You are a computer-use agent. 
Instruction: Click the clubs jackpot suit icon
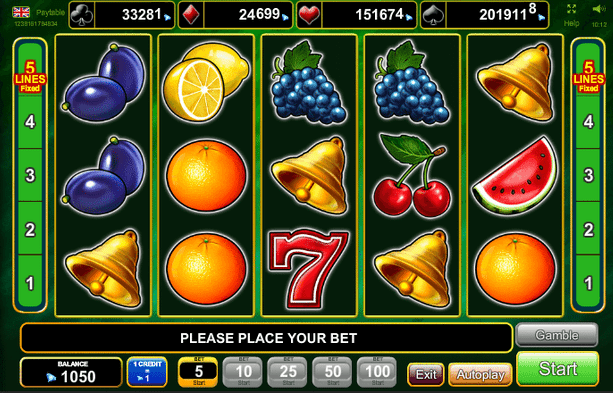click(82, 15)
